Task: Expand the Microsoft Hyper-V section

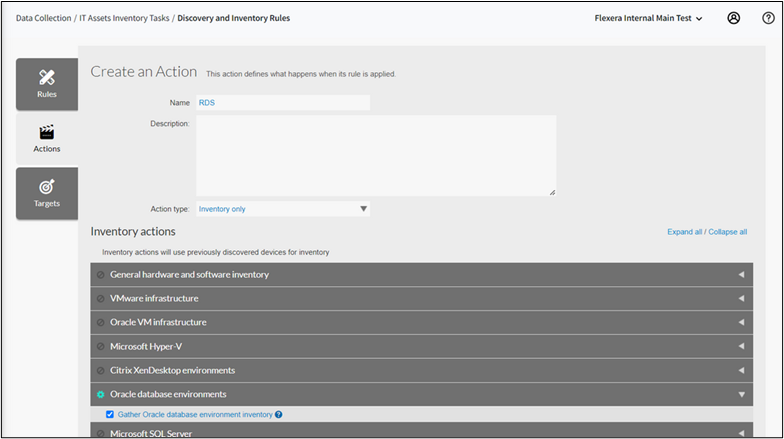Action: click(x=422, y=346)
